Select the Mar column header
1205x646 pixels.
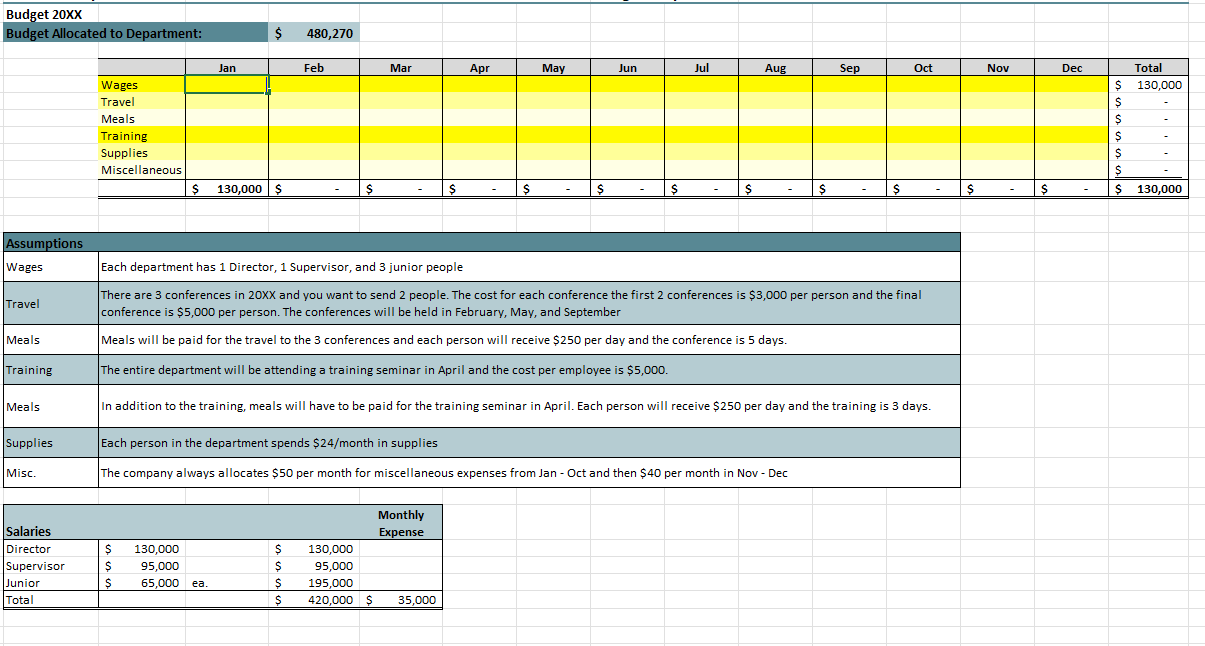point(400,68)
